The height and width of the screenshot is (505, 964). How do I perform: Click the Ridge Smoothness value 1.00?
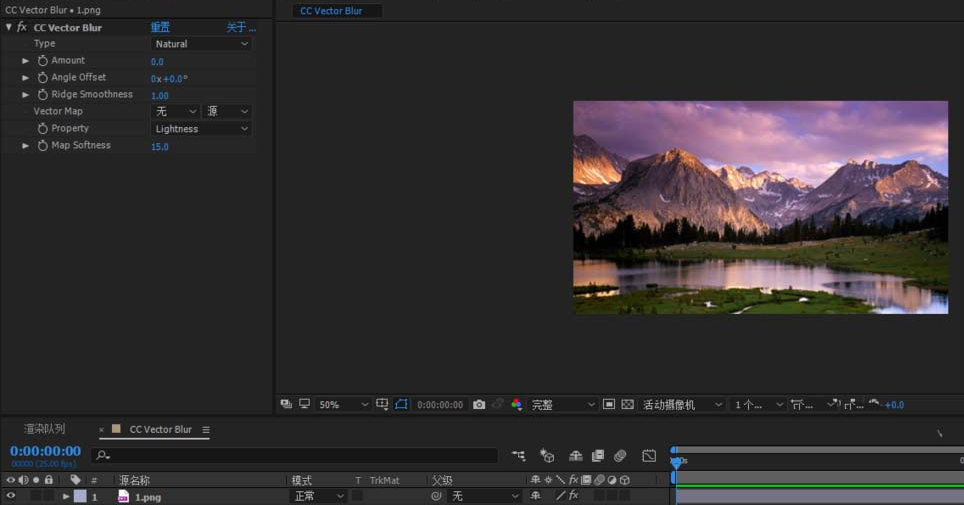160,95
